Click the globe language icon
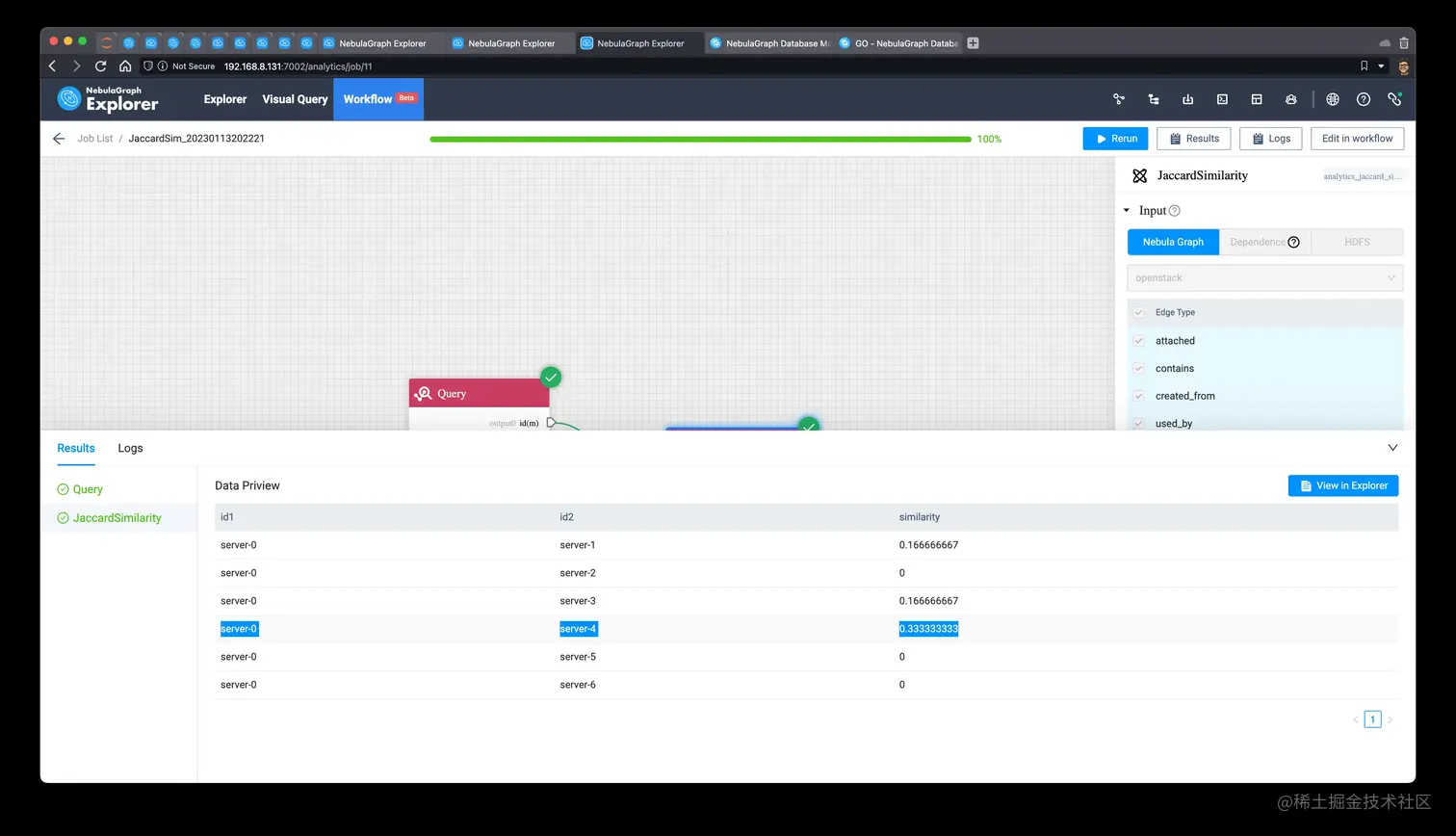 [x=1333, y=99]
